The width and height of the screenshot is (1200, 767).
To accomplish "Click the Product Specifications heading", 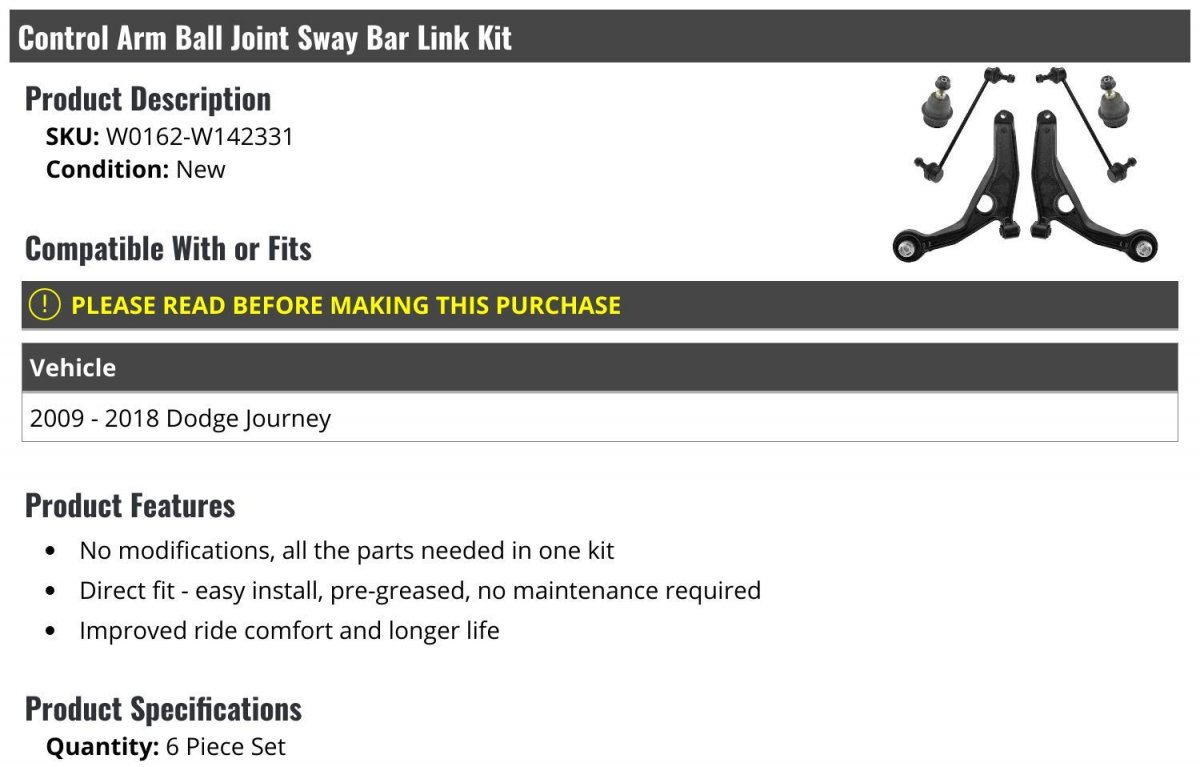I will point(163,708).
